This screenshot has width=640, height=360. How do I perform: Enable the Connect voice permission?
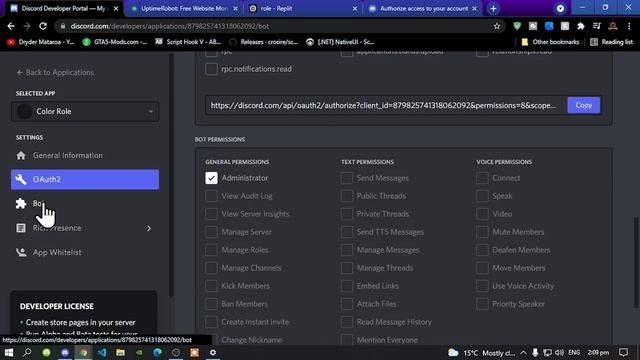pyautogui.click(x=482, y=178)
